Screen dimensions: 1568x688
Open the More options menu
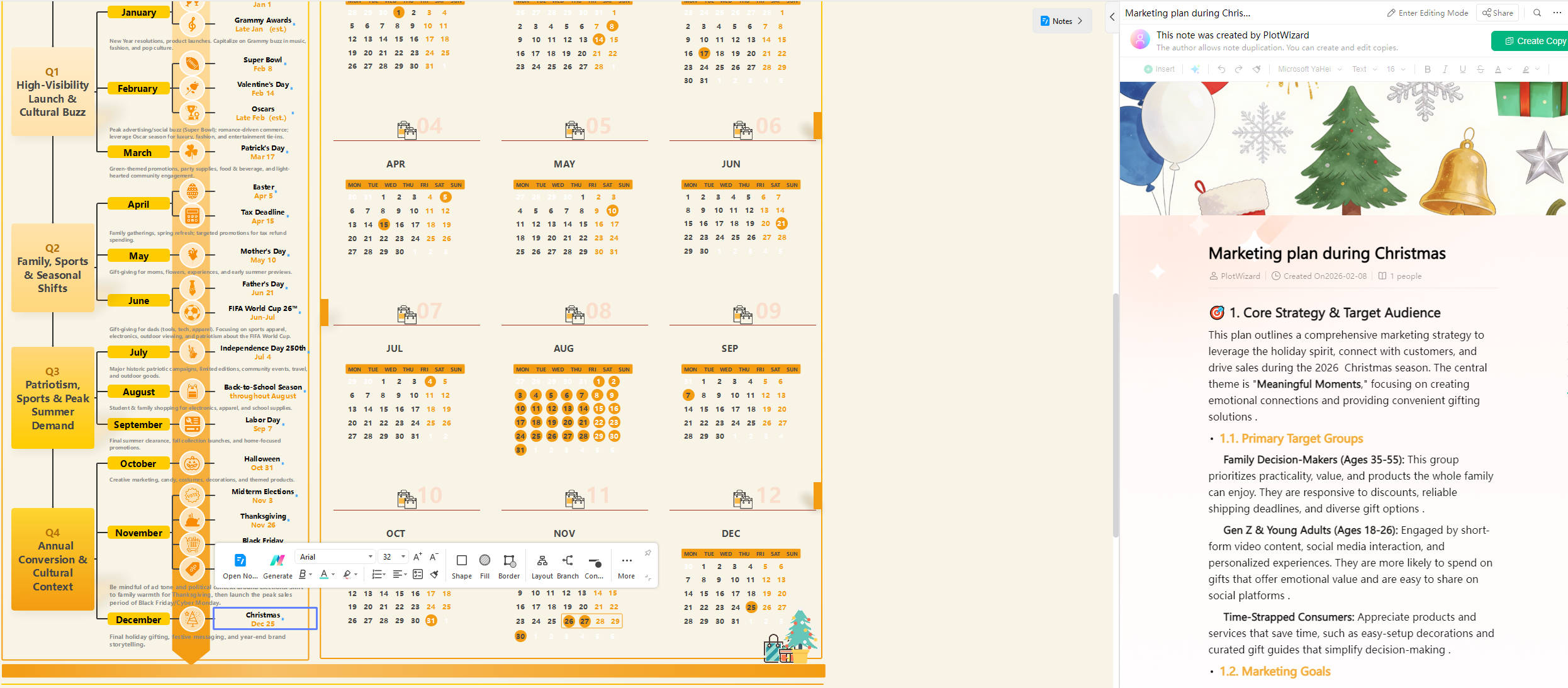point(626,561)
